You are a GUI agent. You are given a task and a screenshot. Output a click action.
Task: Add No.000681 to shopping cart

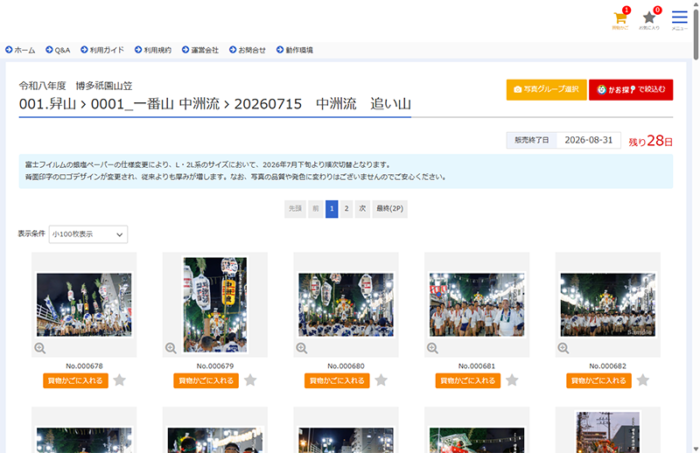(468, 381)
